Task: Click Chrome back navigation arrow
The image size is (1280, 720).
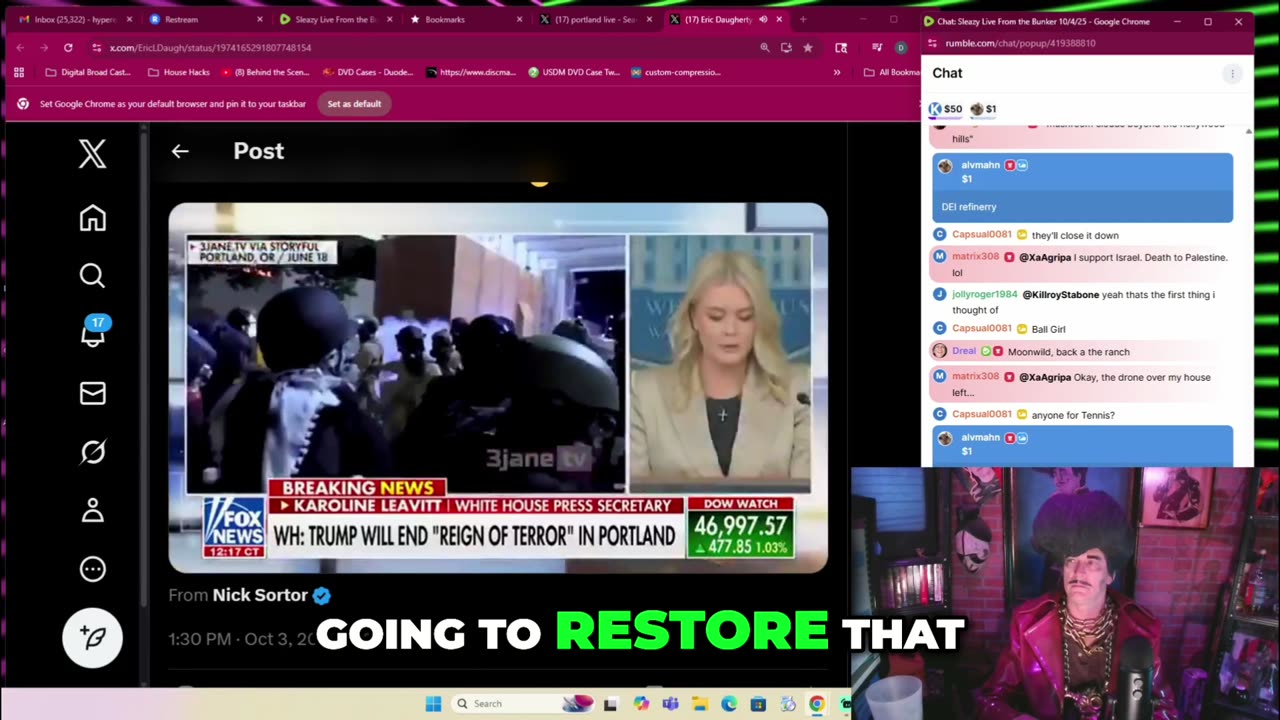Action: click(x=20, y=47)
